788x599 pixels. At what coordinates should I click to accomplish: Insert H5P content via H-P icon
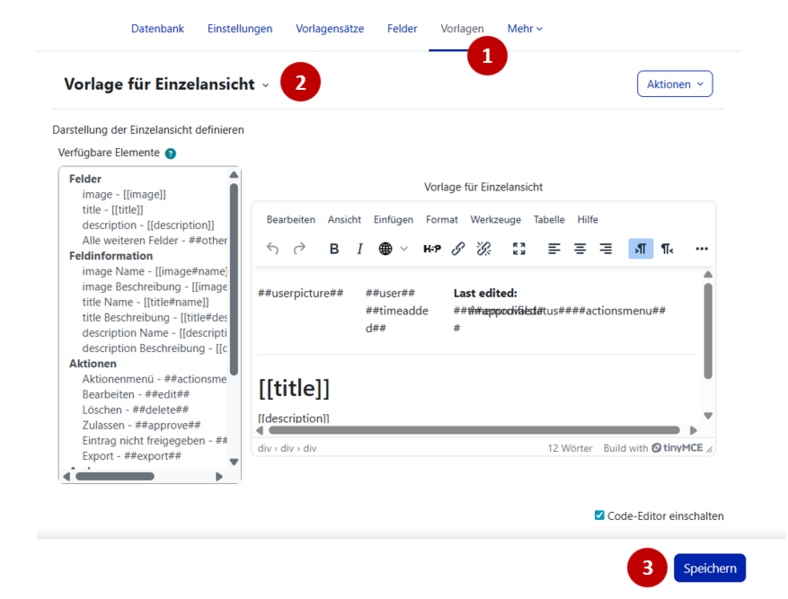(432, 249)
